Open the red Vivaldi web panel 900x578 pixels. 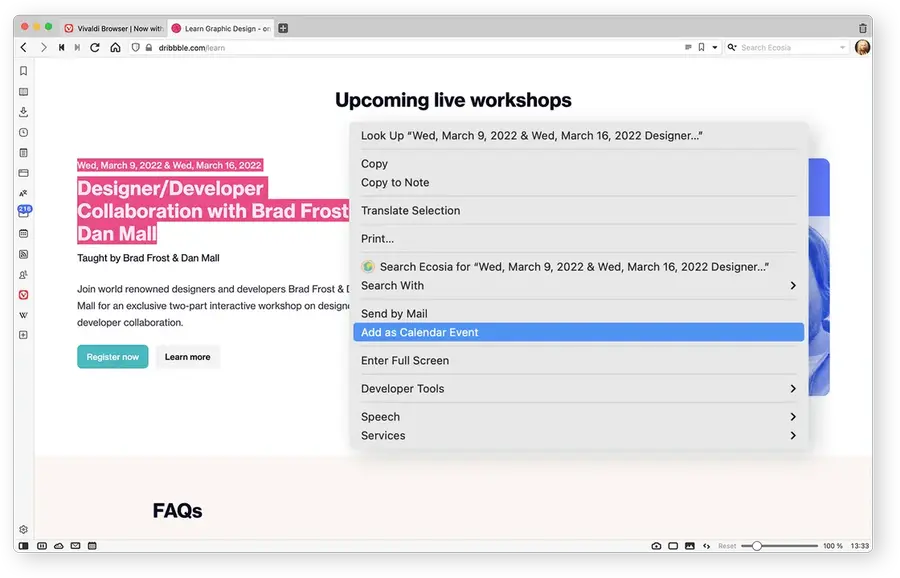point(24,295)
